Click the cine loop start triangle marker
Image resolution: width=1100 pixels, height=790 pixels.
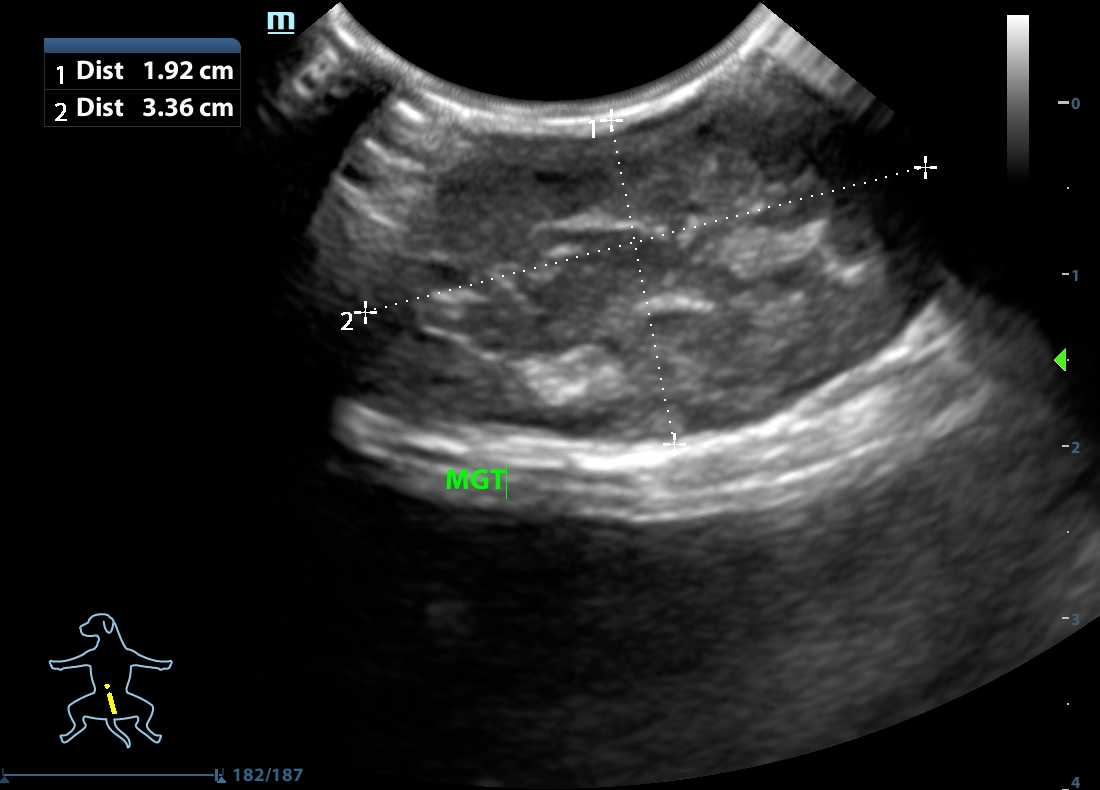pos(5,775)
